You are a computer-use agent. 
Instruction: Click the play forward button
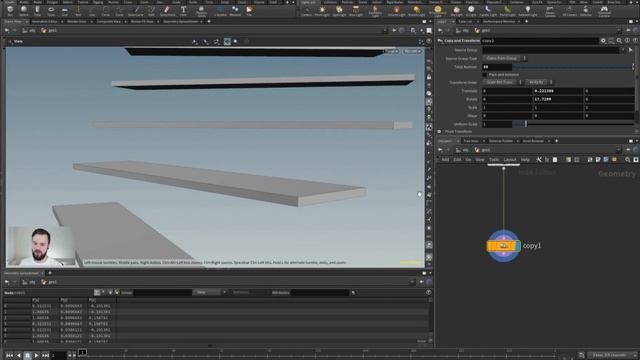click(x=36, y=356)
